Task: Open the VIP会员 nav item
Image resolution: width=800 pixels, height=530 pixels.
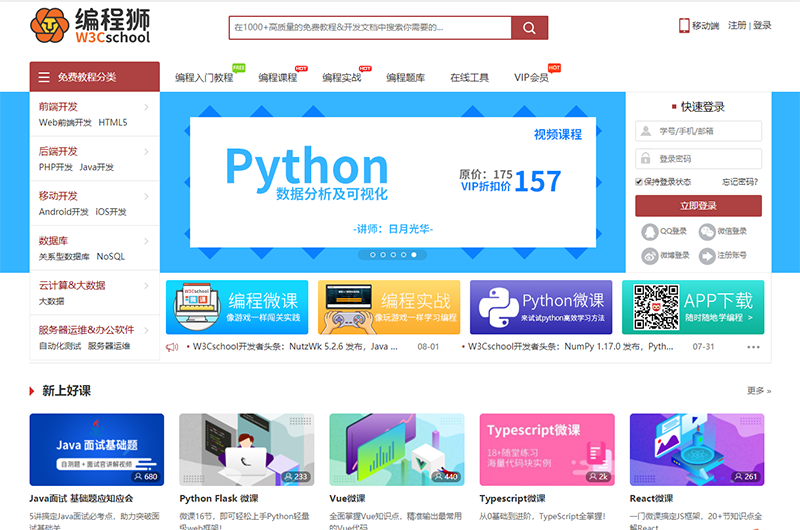Action: (x=531, y=78)
